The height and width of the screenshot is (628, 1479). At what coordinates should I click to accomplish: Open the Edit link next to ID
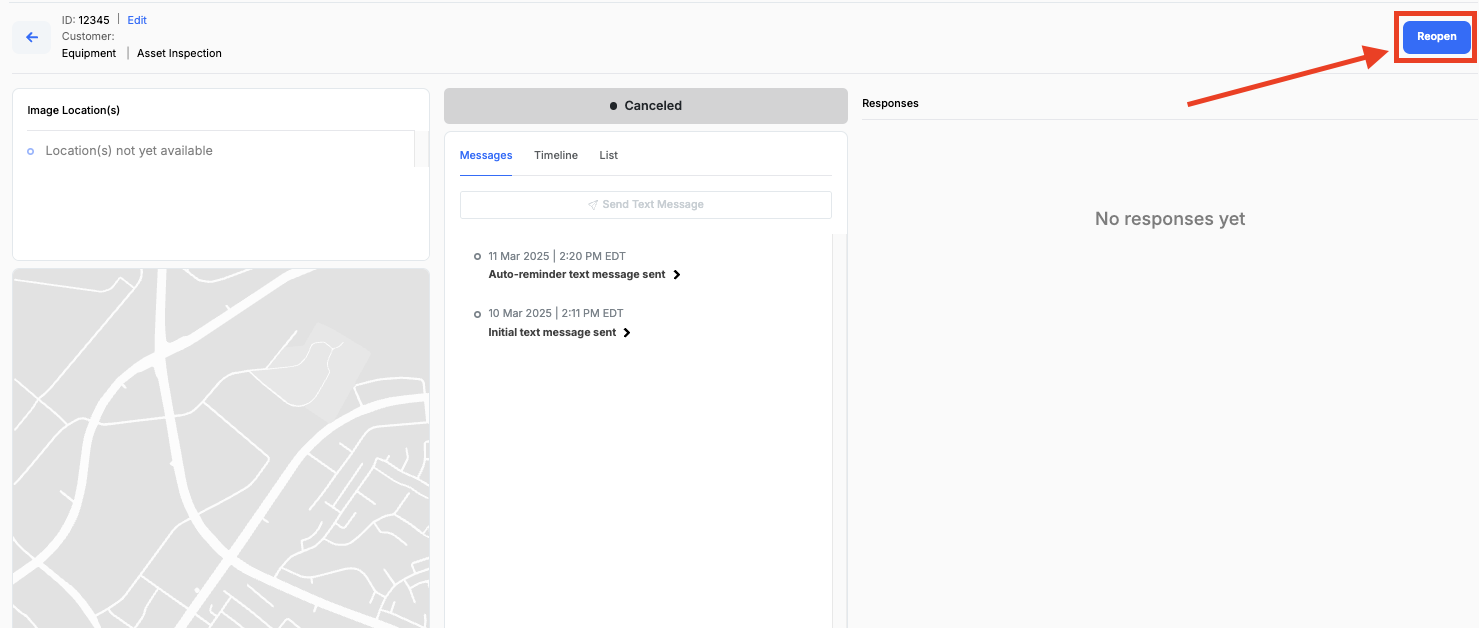pos(137,20)
